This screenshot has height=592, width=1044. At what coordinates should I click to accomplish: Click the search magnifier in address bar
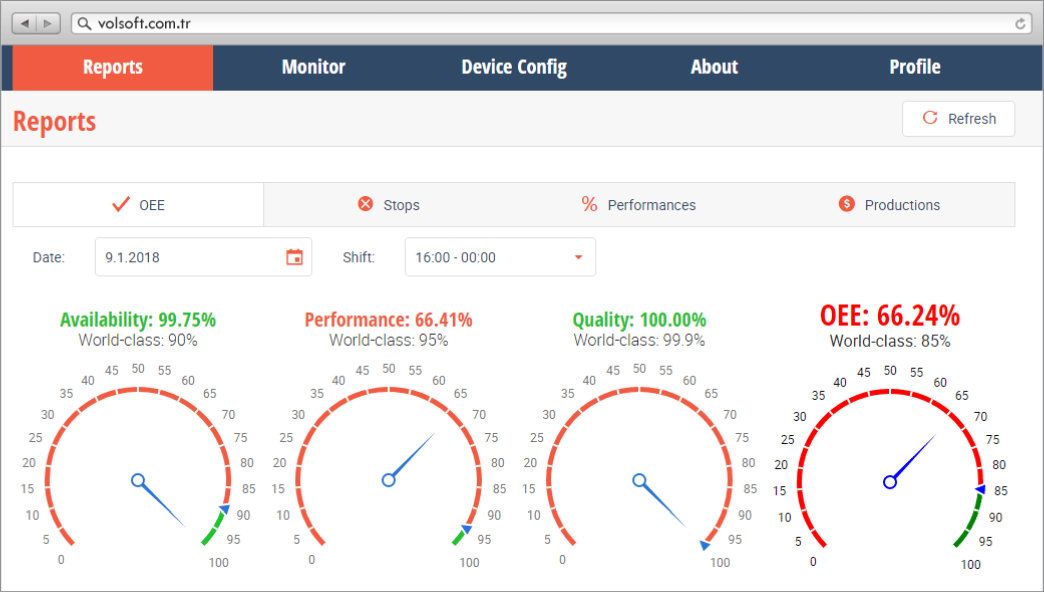click(x=84, y=23)
